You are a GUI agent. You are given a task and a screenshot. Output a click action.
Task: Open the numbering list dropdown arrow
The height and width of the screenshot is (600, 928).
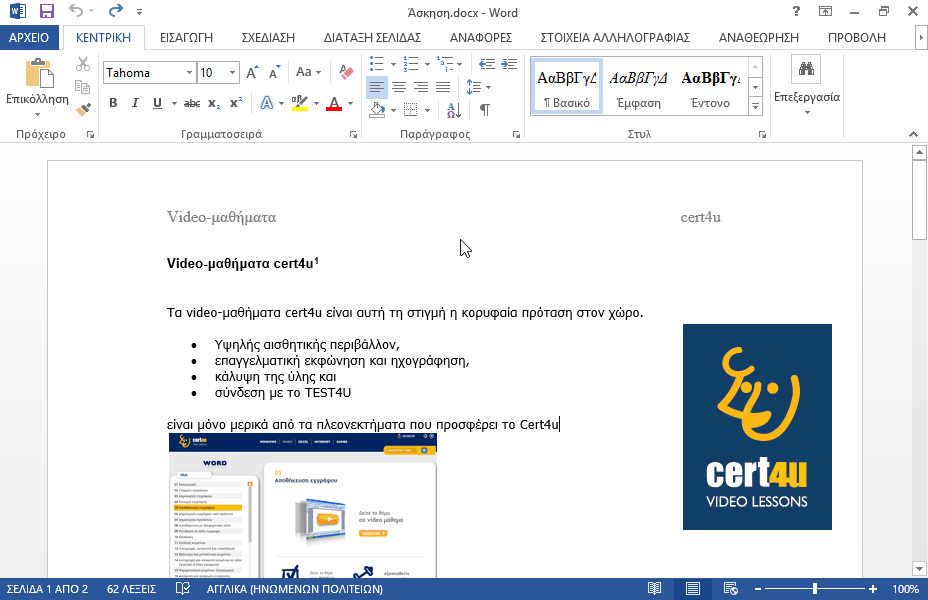click(x=427, y=64)
